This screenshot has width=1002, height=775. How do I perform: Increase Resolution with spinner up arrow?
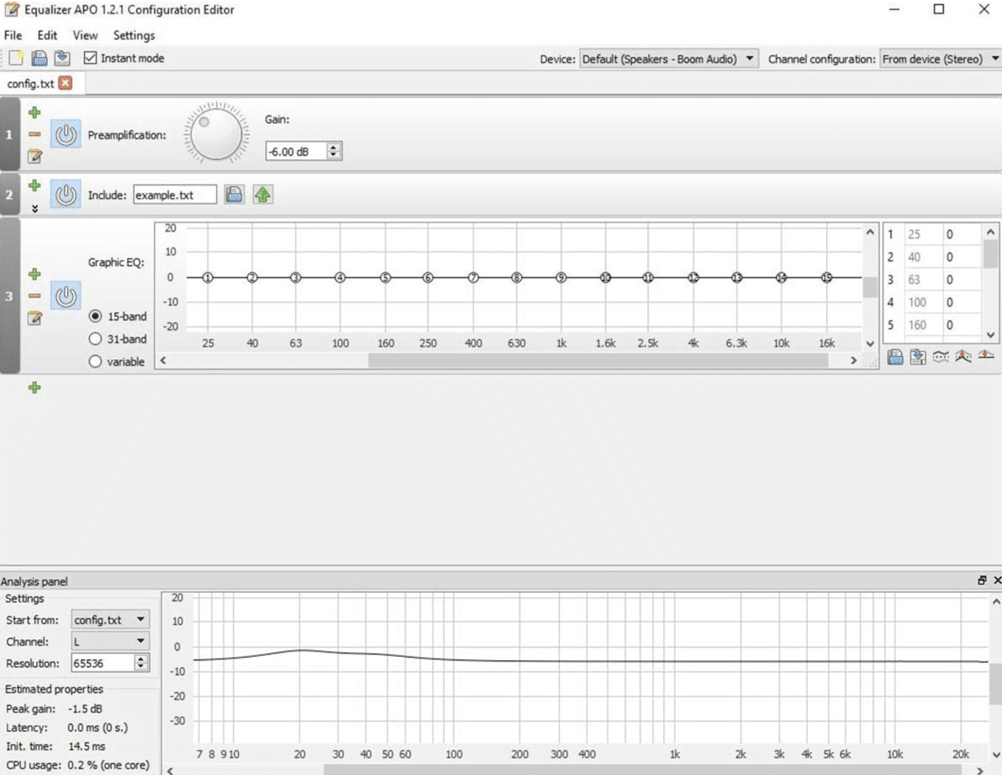pyautogui.click(x=141, y=658)
